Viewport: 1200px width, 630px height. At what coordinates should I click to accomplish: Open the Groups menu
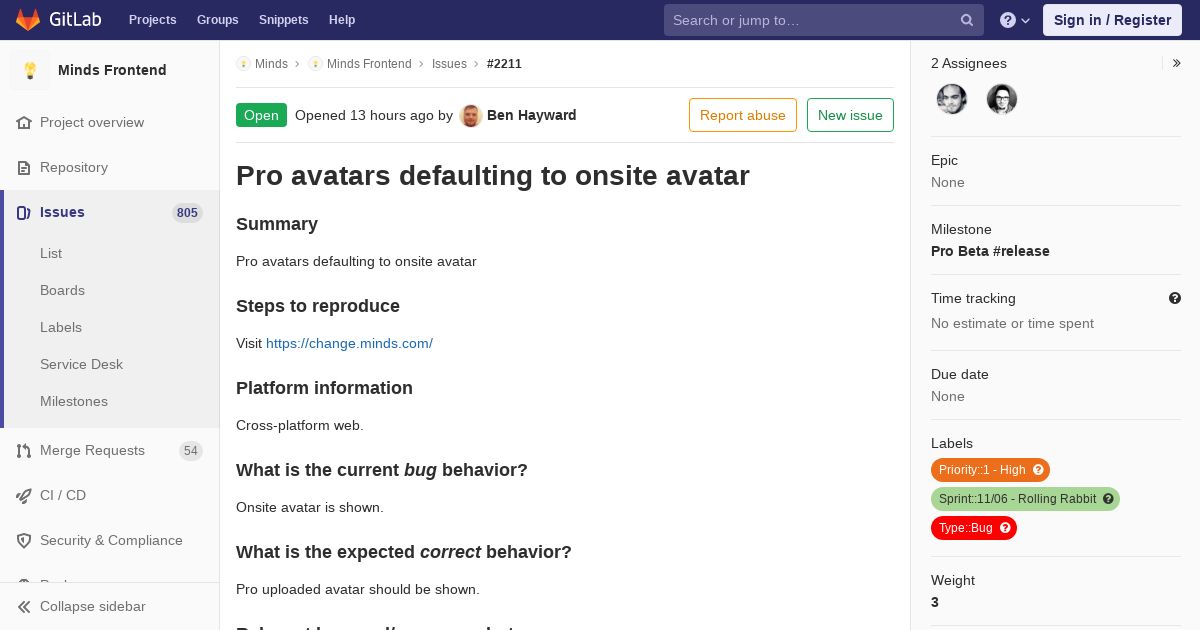click(x=217, y=20)
